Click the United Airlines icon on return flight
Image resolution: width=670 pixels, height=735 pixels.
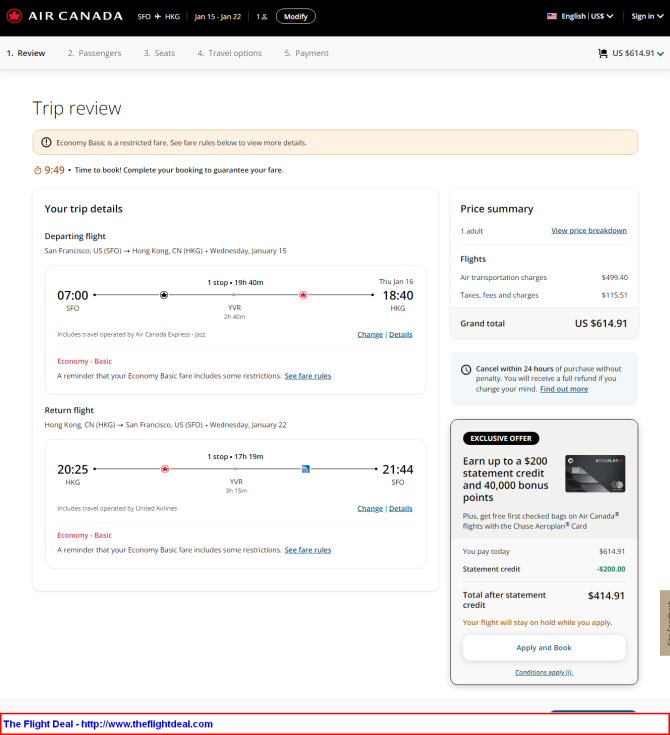coord(306,469)
